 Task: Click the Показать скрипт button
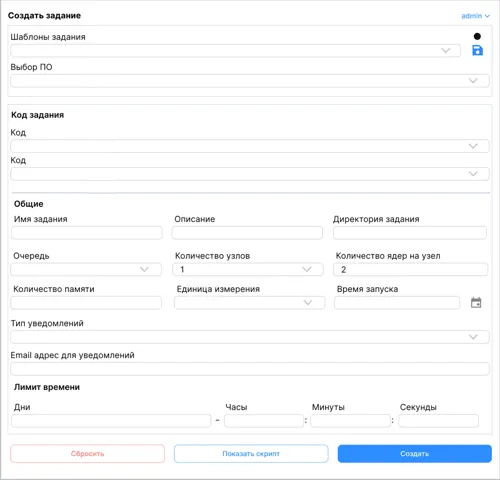click(251, 453)
